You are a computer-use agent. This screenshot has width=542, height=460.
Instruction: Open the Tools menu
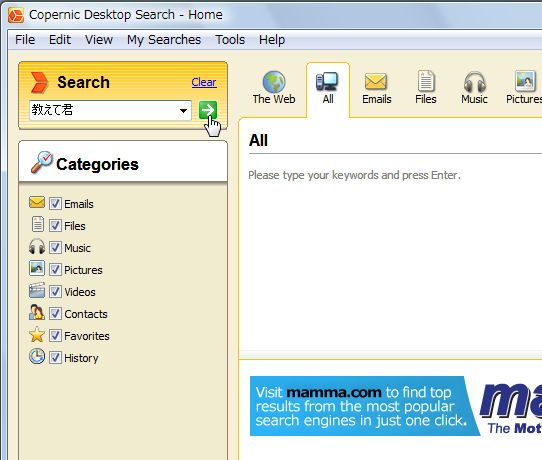[x=230, y=40]
